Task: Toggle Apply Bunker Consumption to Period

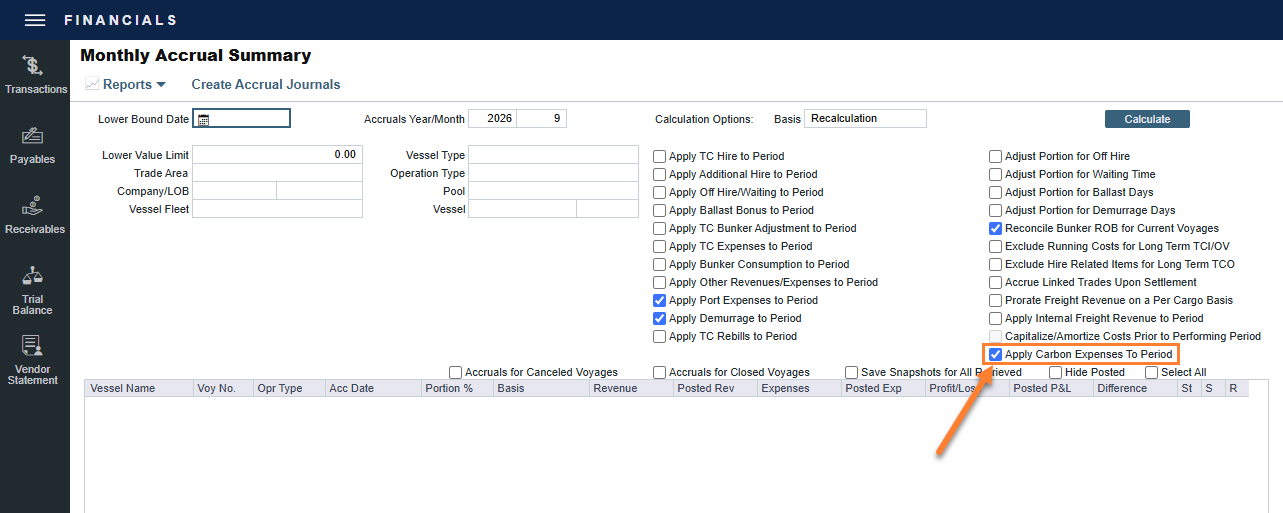Action: pyautogui.click(x=660, y=264)
